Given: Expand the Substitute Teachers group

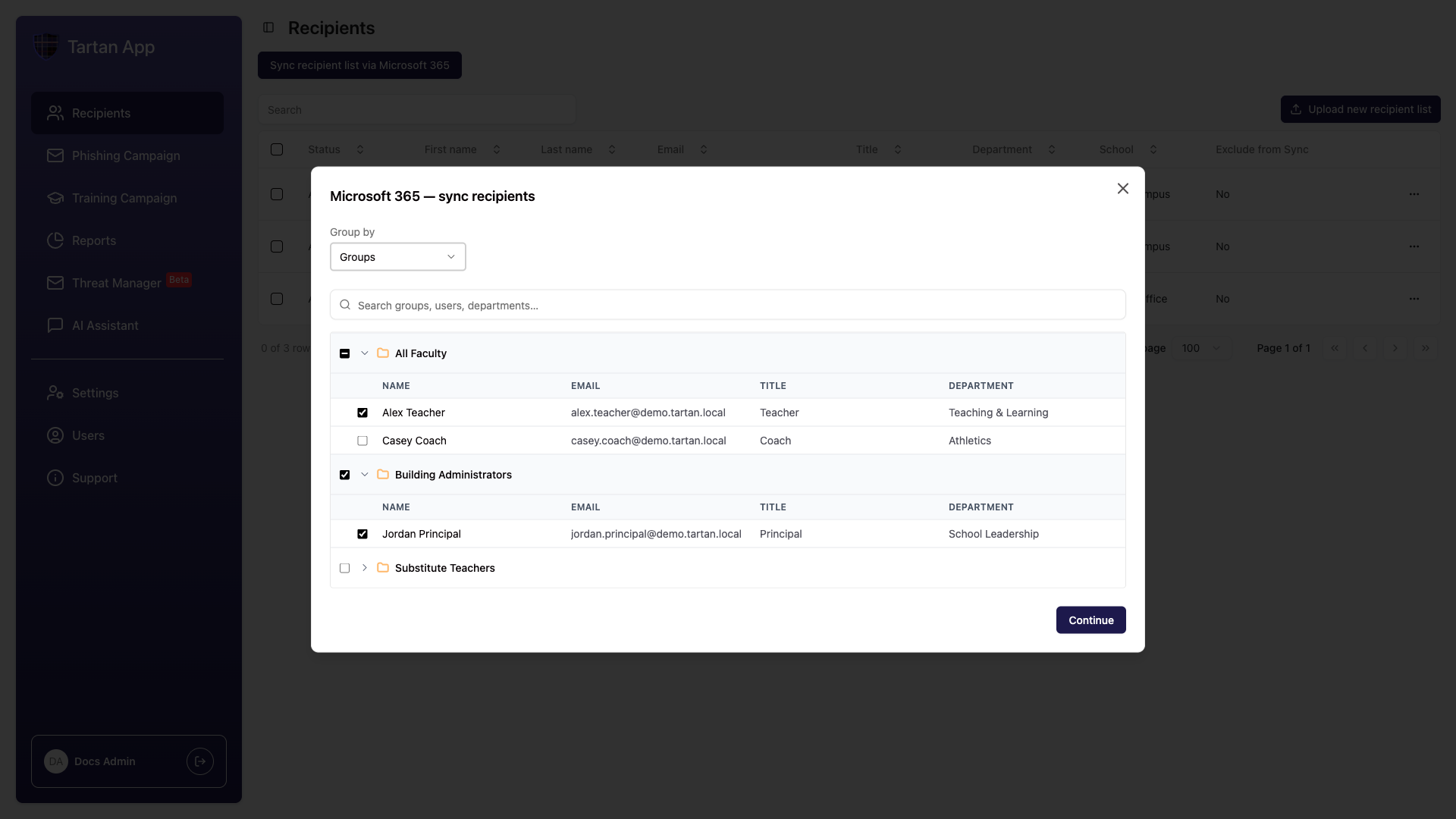Looking at the screenshot, I should (x=365, y=568).
